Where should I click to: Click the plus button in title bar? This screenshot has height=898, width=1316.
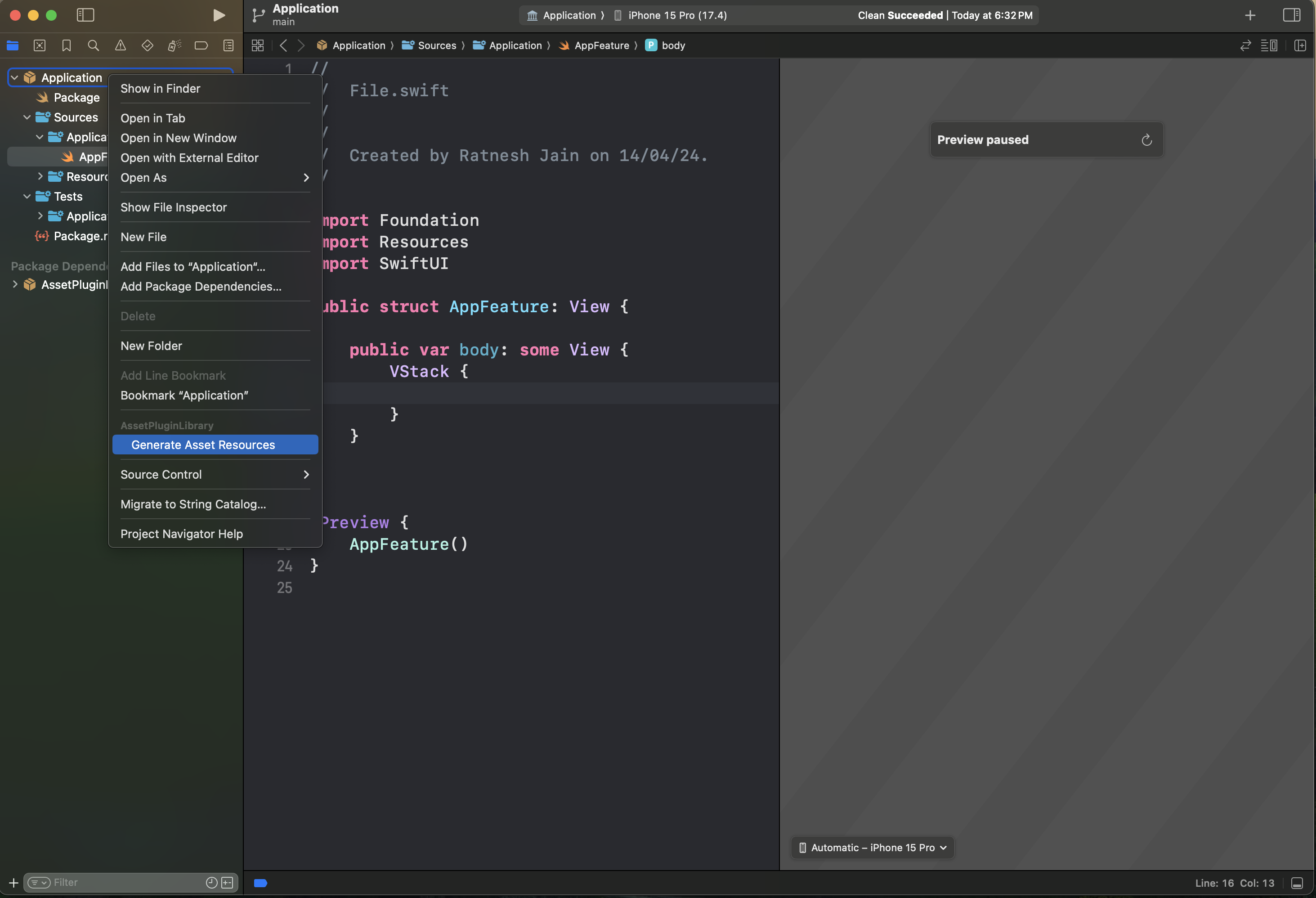(1250, 15)
